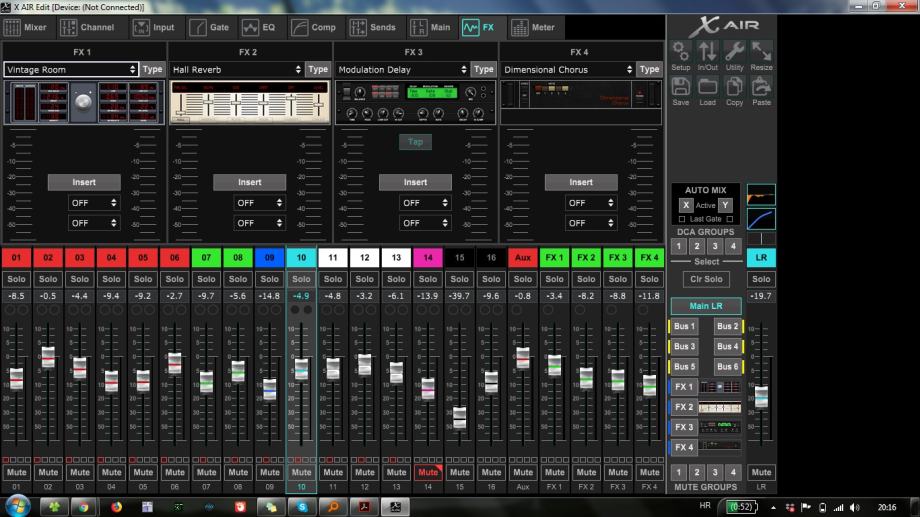
Task: Toggle Solo on channel 10
Action: point(301,279)
